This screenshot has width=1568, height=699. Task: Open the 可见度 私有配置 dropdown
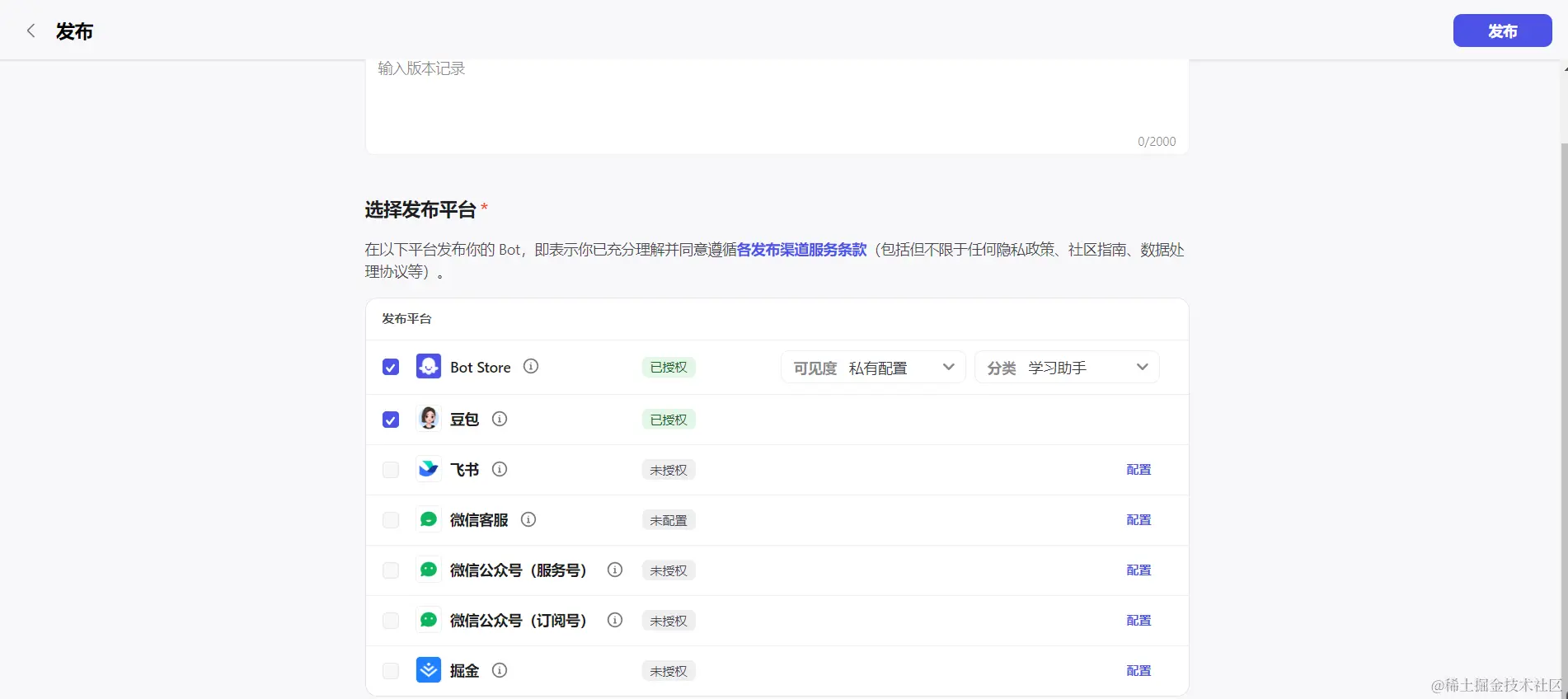[873, 367]
